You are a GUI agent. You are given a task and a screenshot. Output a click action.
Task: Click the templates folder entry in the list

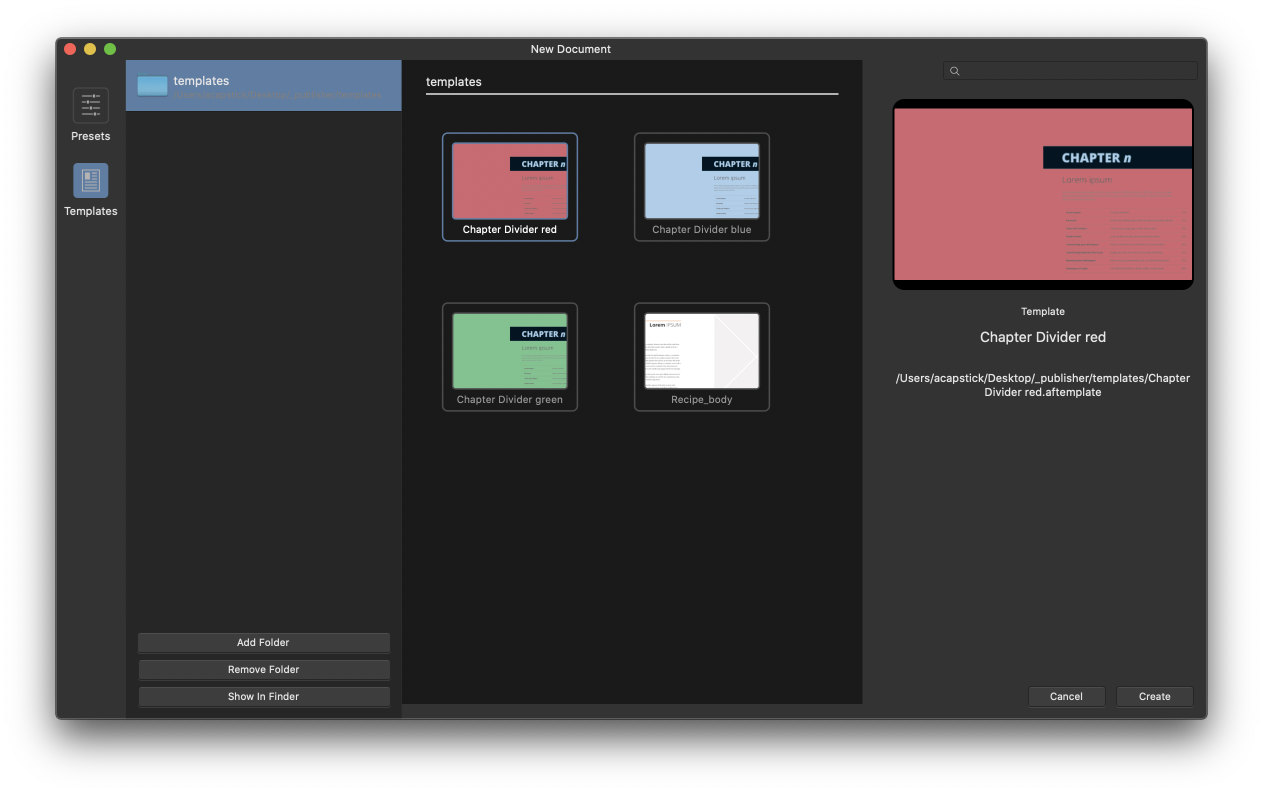pyautogui.click(x=263, y=85)
